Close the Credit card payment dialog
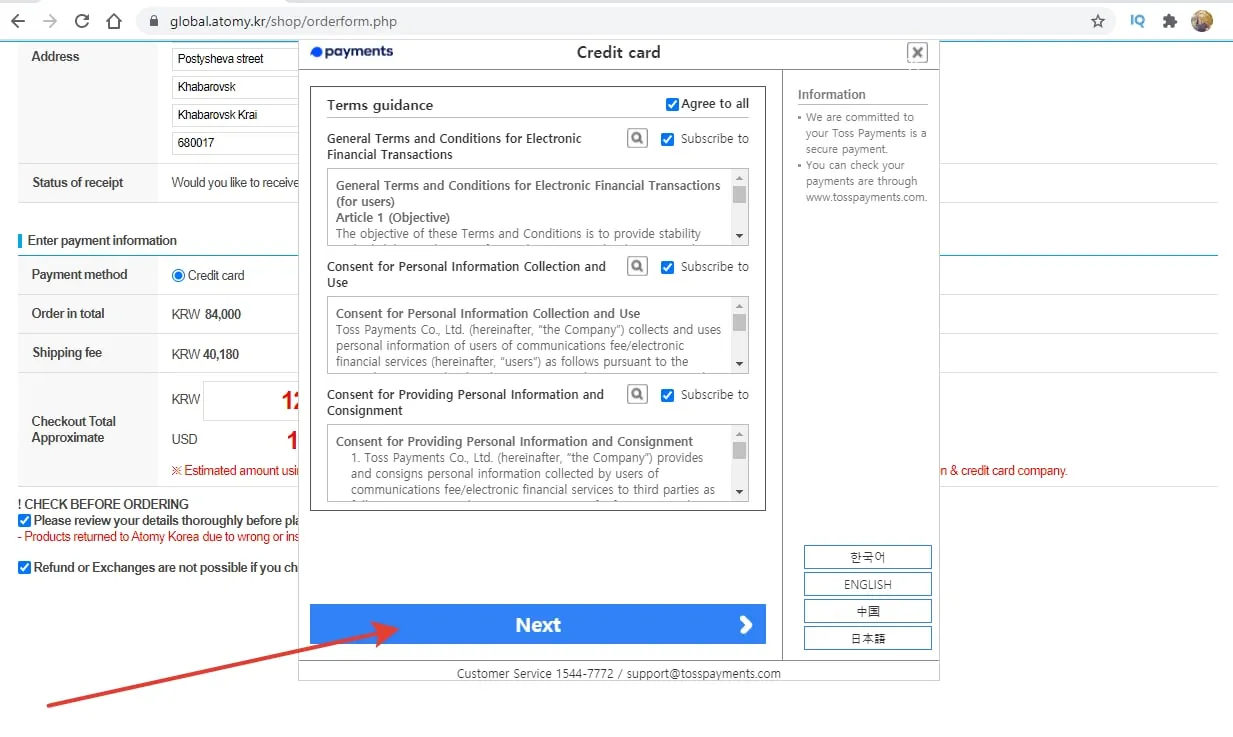This screenshot has width=1233, height=737. click(917, 53)
